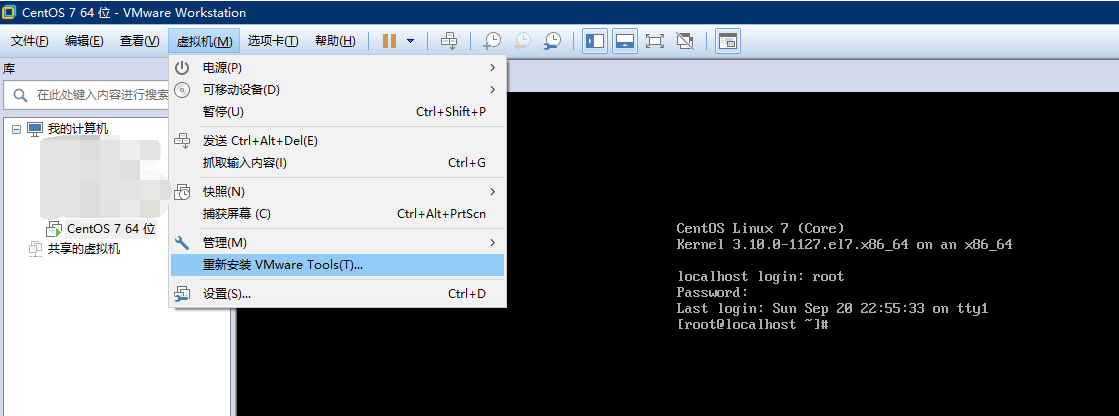Open the 选项卡(T) menu
The width and height of the screenshot is (1119, 416).
pyautogui.click(x=273, y=41)
